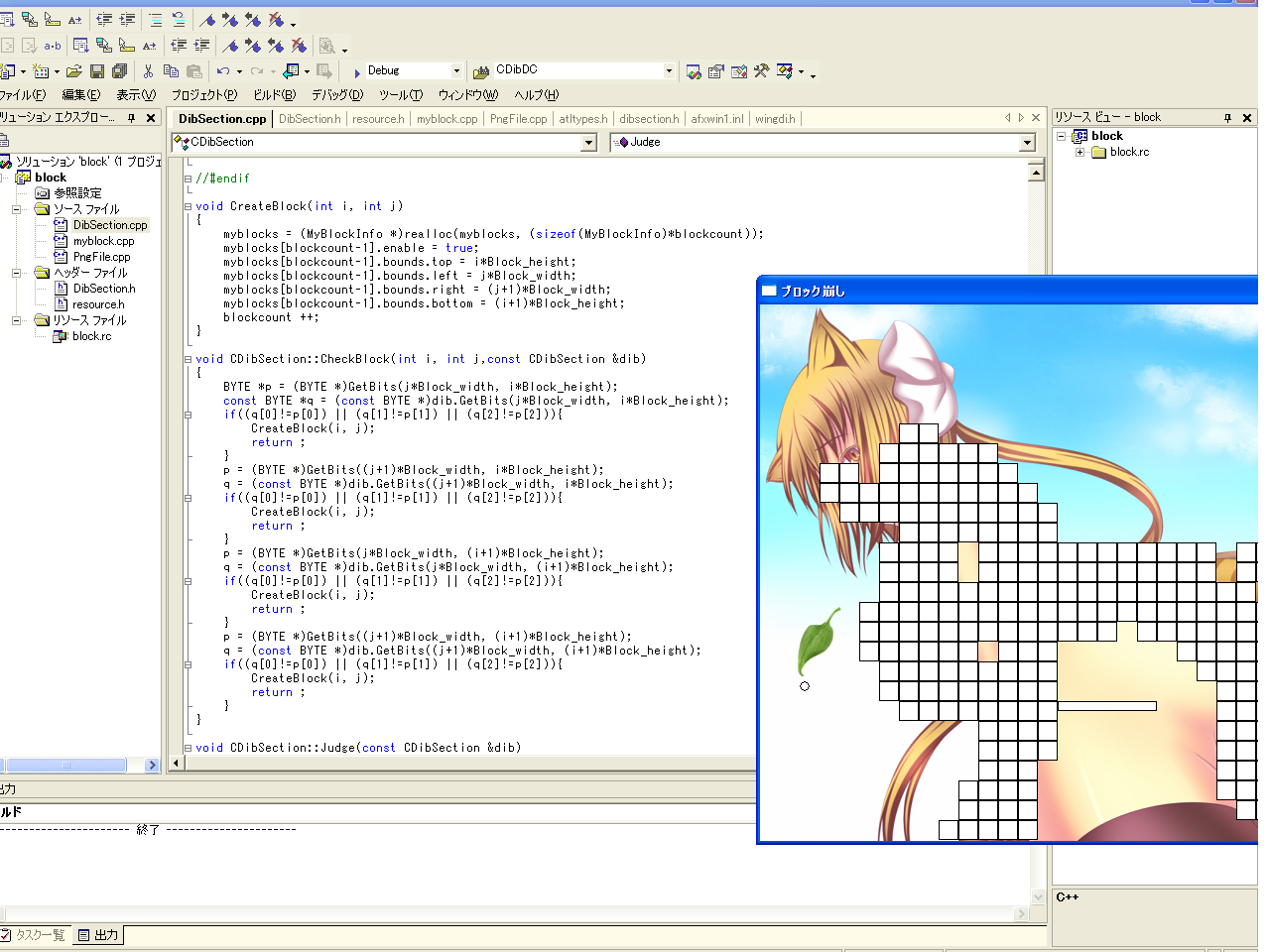Select the 出力 bottom tab
The image size is (1270, 952).
click(98, 934)
